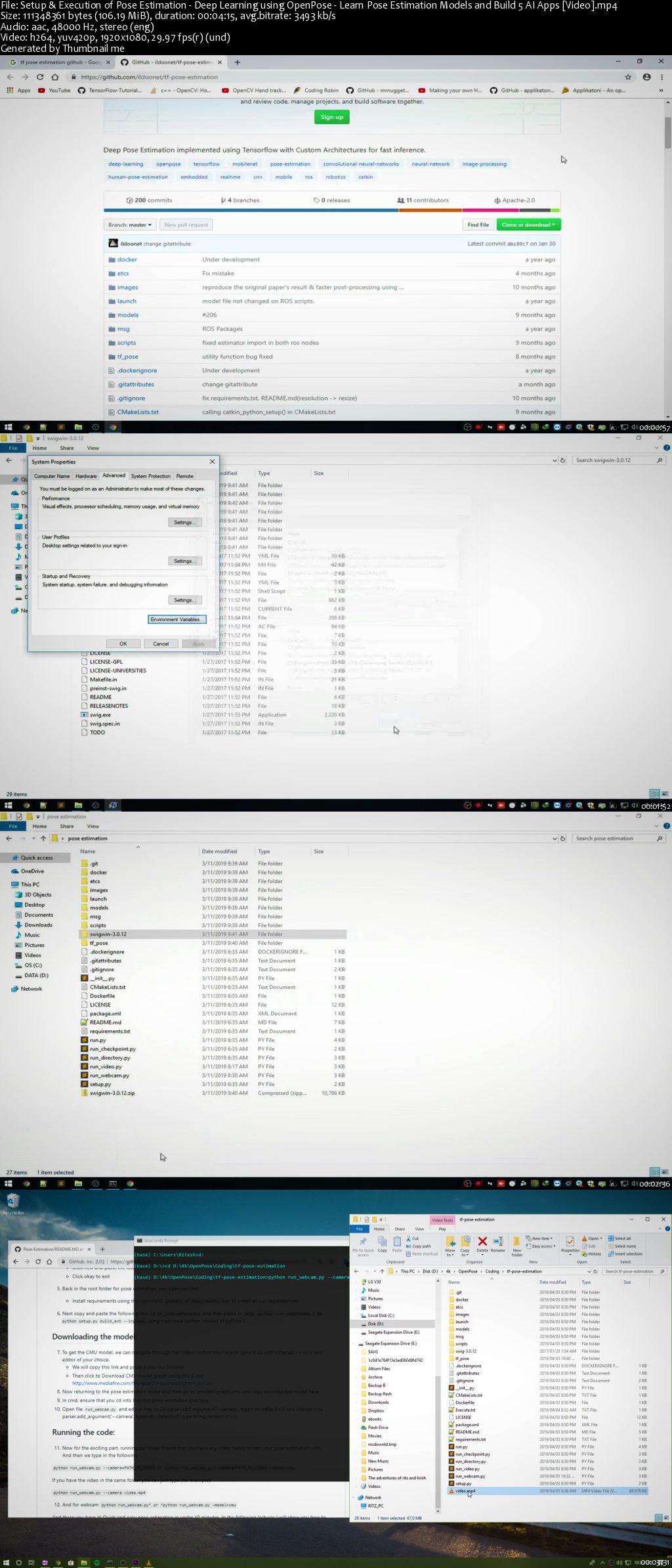Image resolution: width=672 pixels, height=1568 pixels.
Task: Open the Move to dropdown in the ribbon
Action: (450, 1246)
